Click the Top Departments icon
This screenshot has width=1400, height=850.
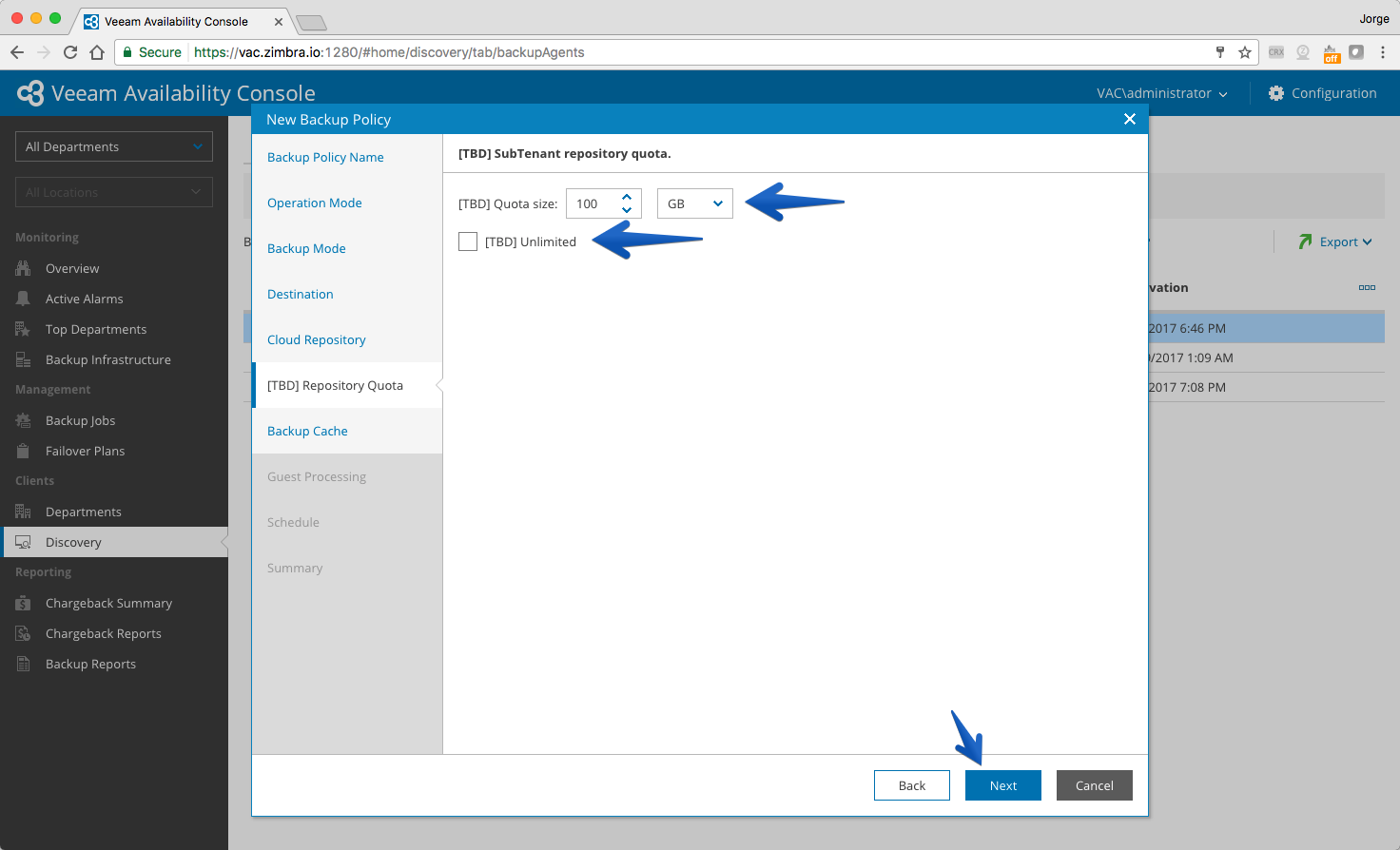23,329
